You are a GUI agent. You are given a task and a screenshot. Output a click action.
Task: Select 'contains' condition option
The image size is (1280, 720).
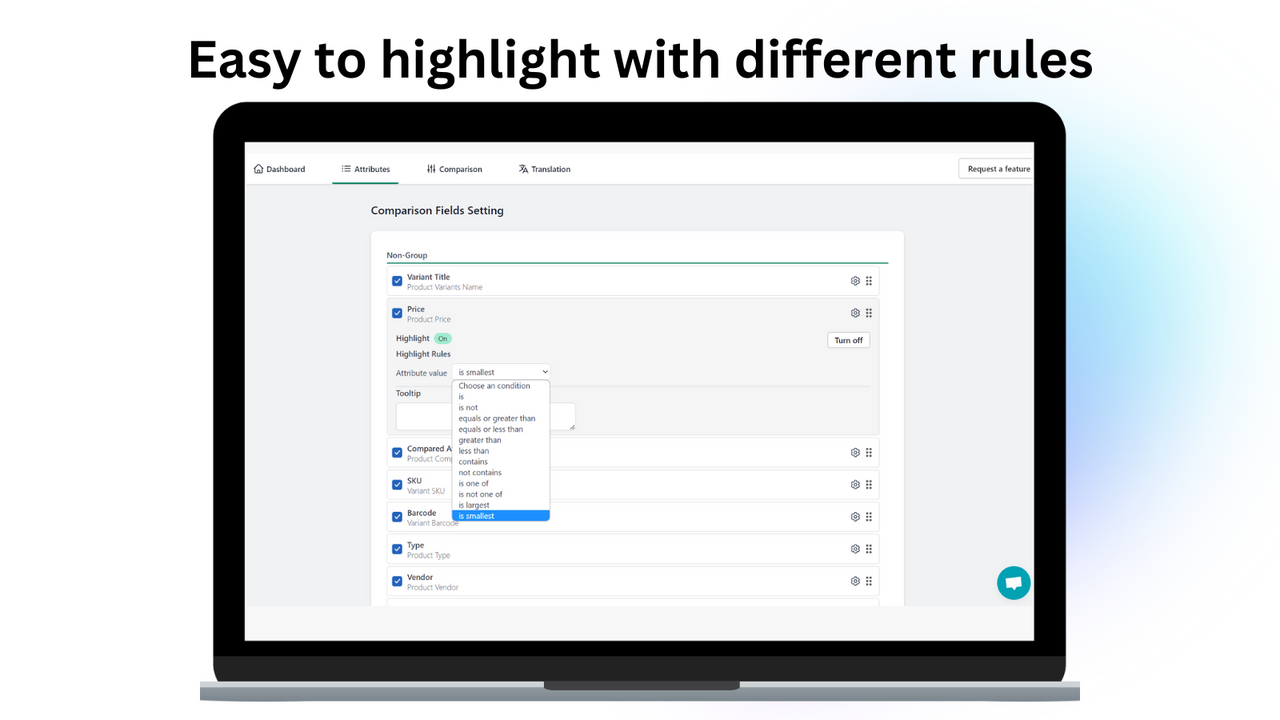501,462
